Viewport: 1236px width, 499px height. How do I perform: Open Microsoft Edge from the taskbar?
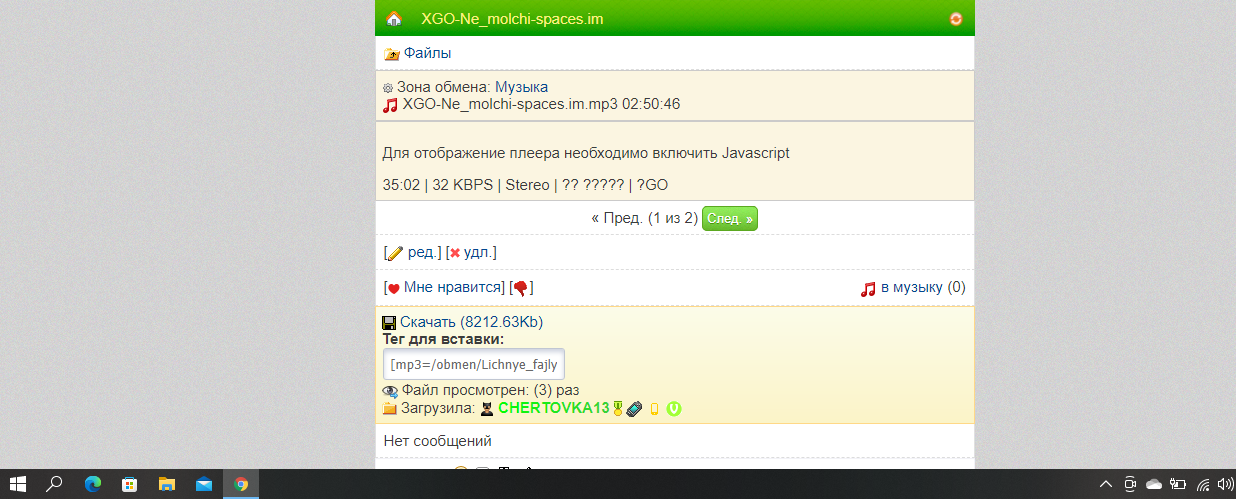click(93, 484)
